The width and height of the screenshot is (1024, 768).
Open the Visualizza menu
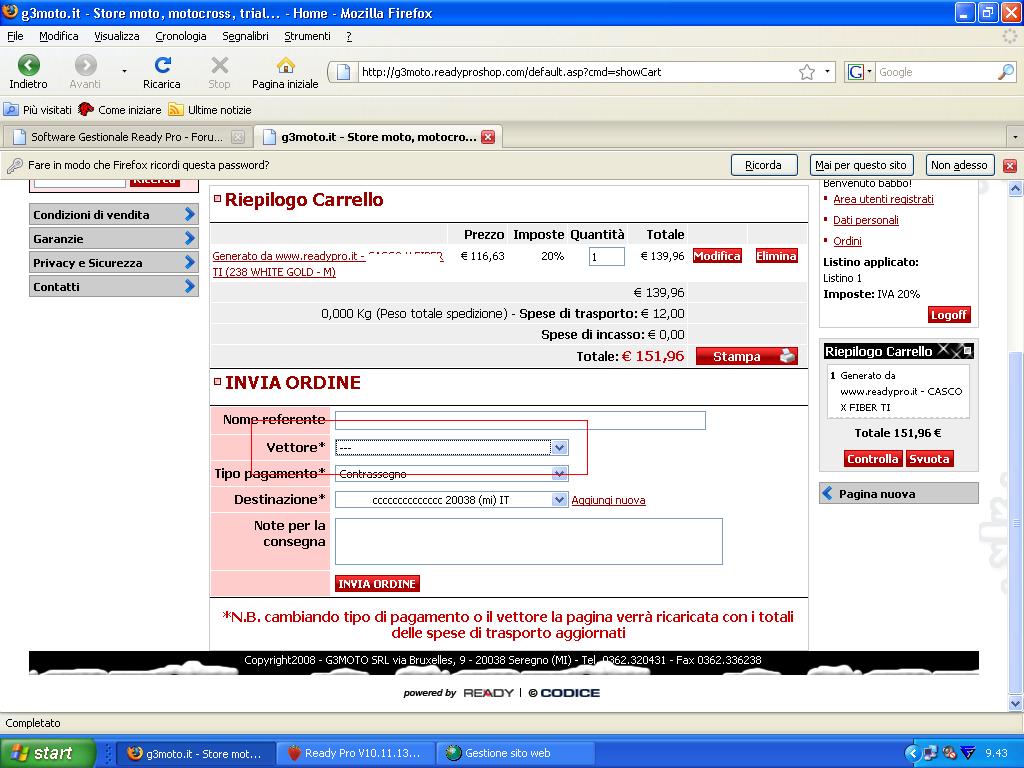coord(117,36)
